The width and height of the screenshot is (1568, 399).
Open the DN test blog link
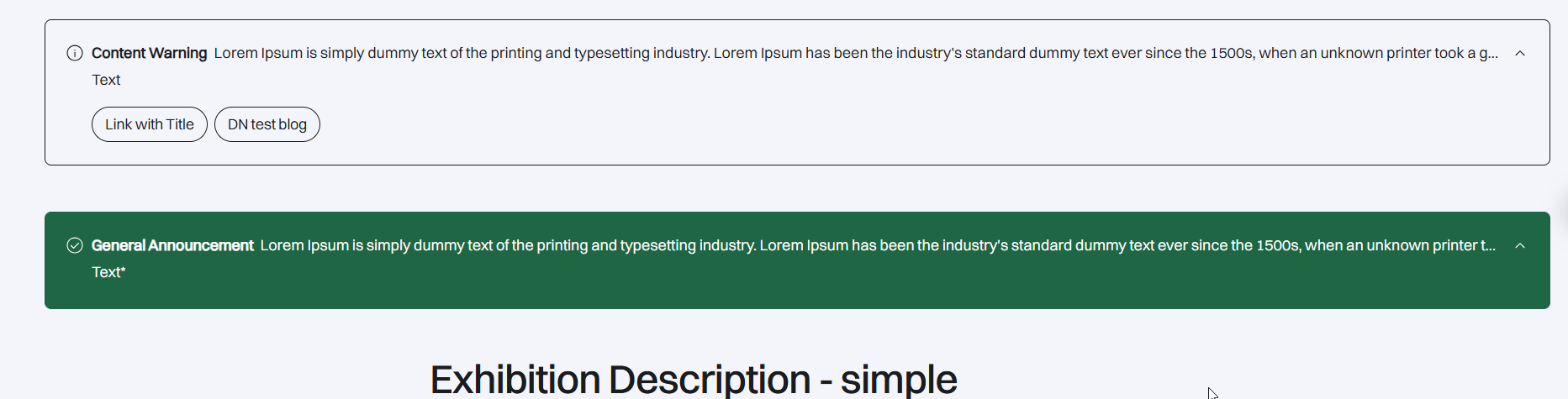[267, 124]
